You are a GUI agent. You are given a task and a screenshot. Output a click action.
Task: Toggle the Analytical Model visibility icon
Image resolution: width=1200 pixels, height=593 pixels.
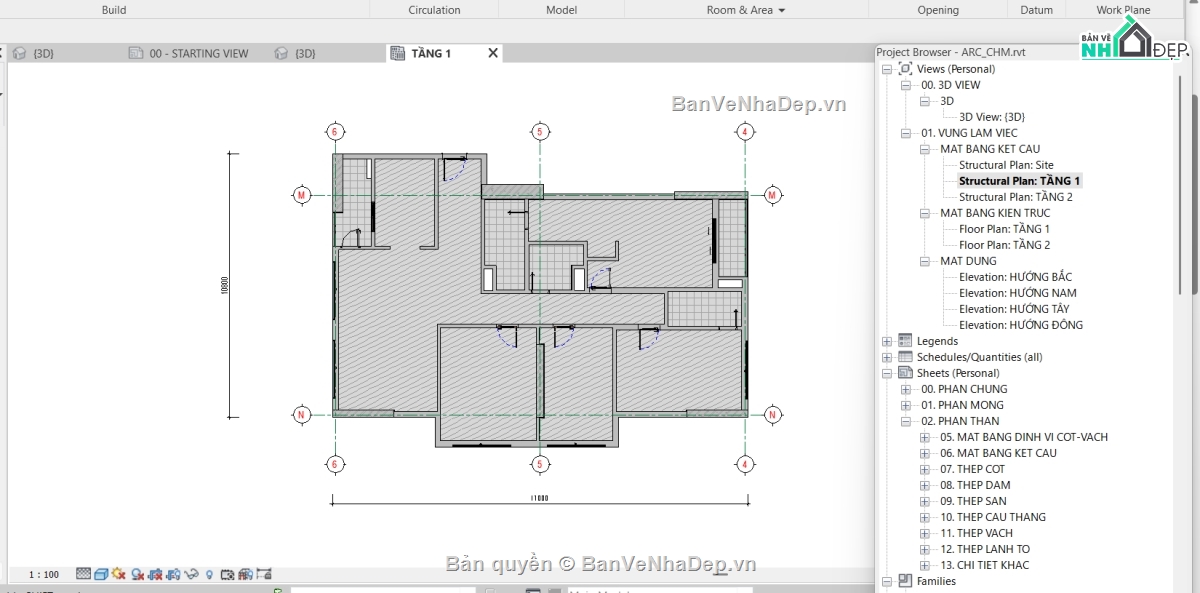pos(245,574)
